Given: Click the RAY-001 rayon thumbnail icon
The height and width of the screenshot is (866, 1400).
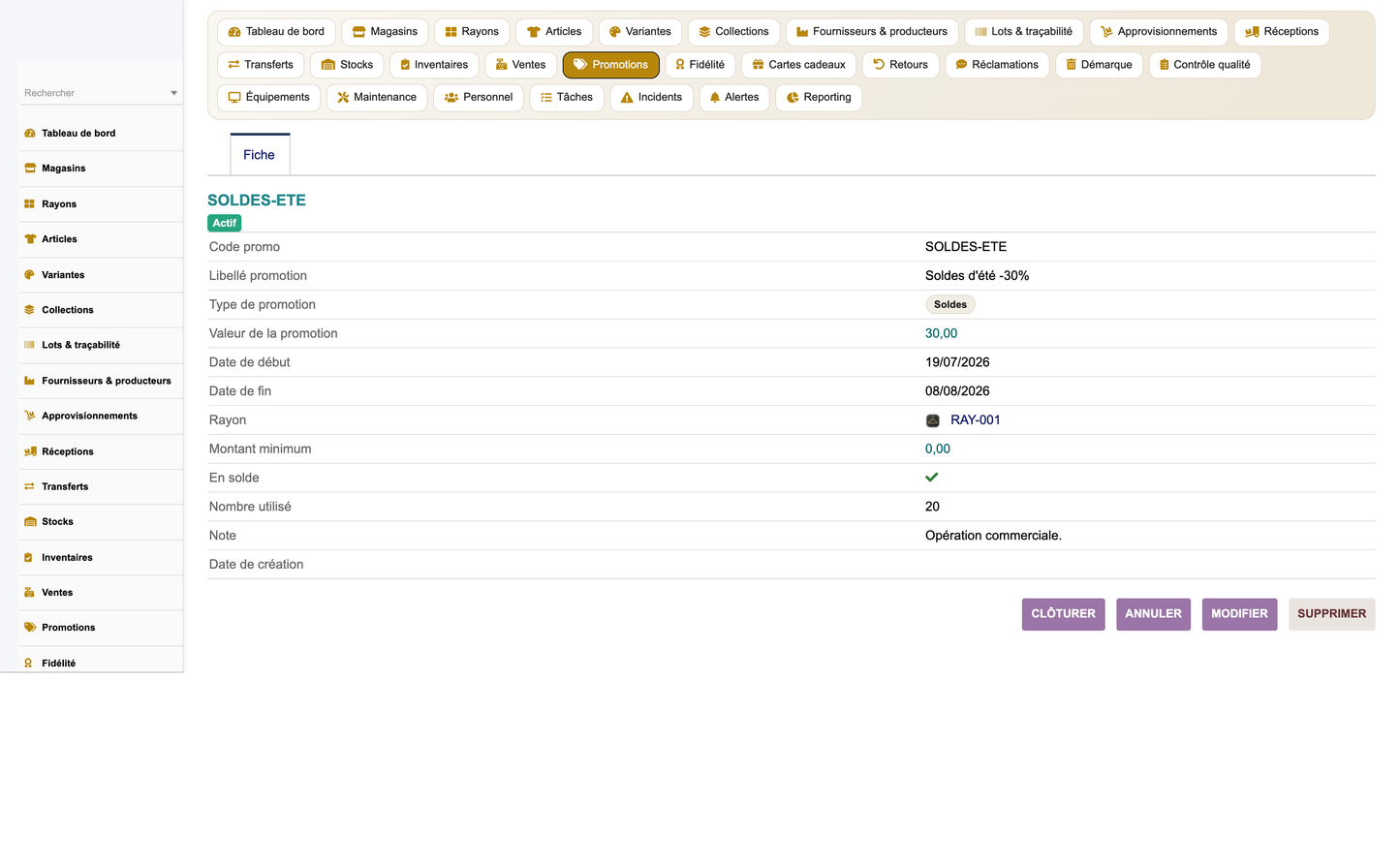Looking at the screenshot, I should tap(933, 420).
